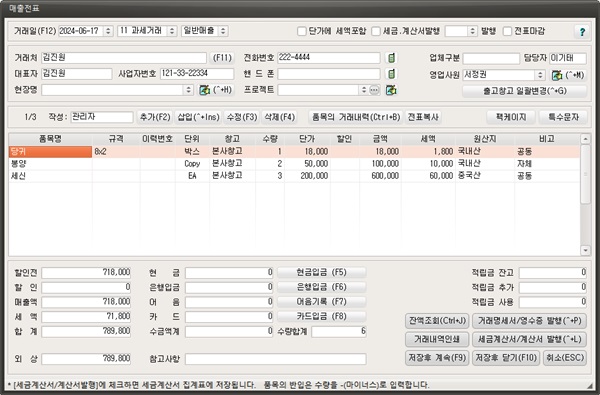Click the 중국산 origin cell

(484, 176)
